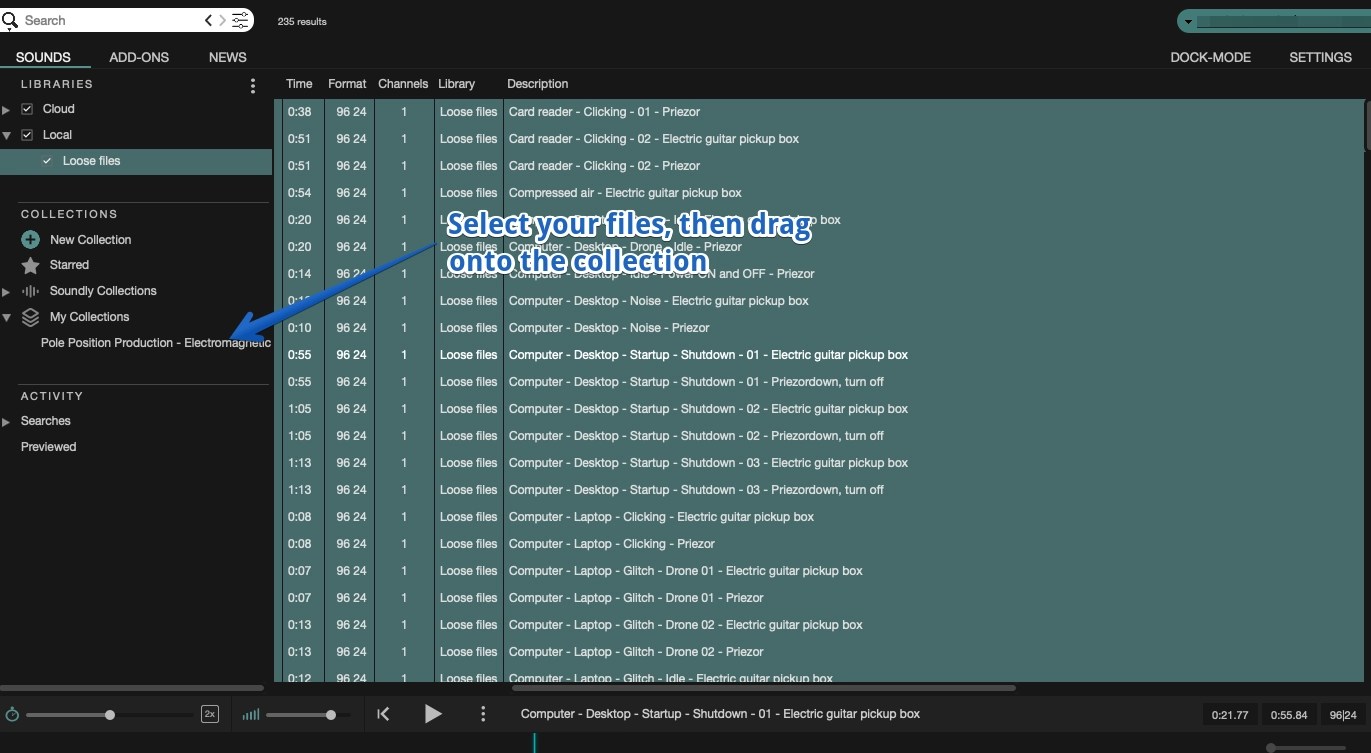Viewport: 1371px width, 753px height.
Task: Open the NEWS tab
Action: pos(227,57)
